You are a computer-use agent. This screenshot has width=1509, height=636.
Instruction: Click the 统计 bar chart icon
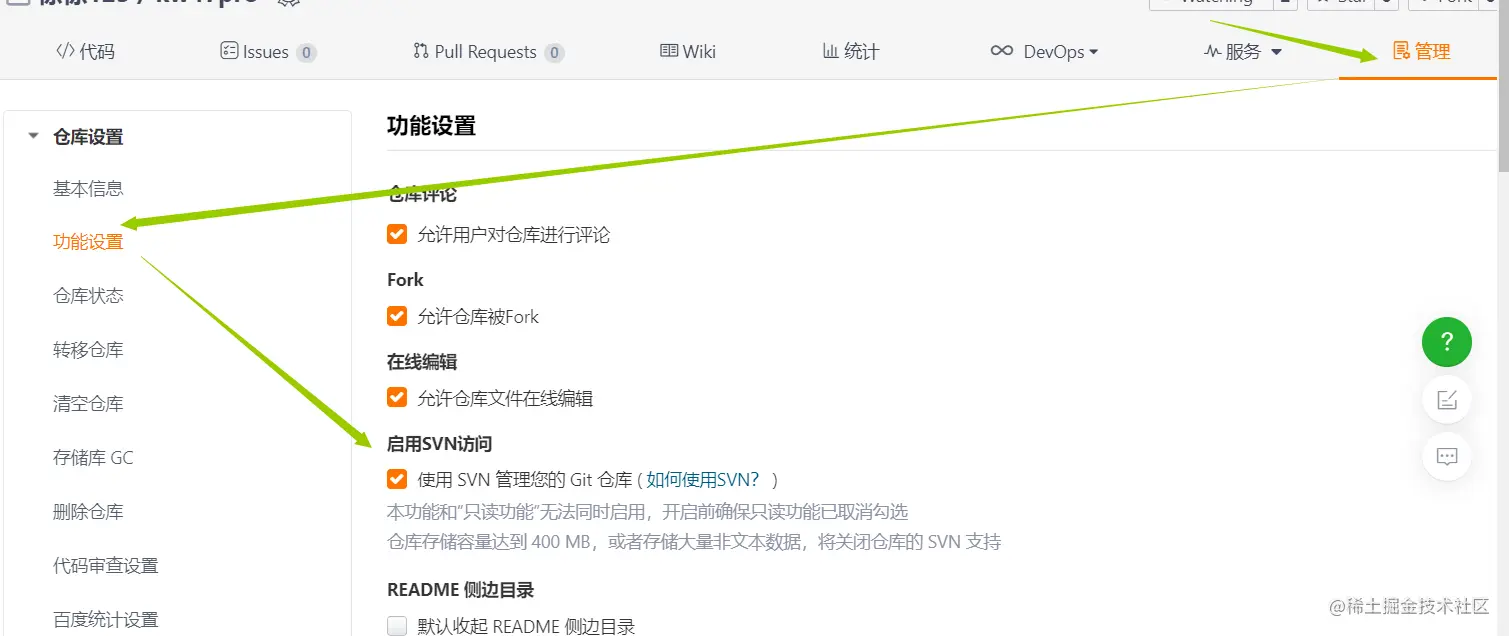point(830,52)
